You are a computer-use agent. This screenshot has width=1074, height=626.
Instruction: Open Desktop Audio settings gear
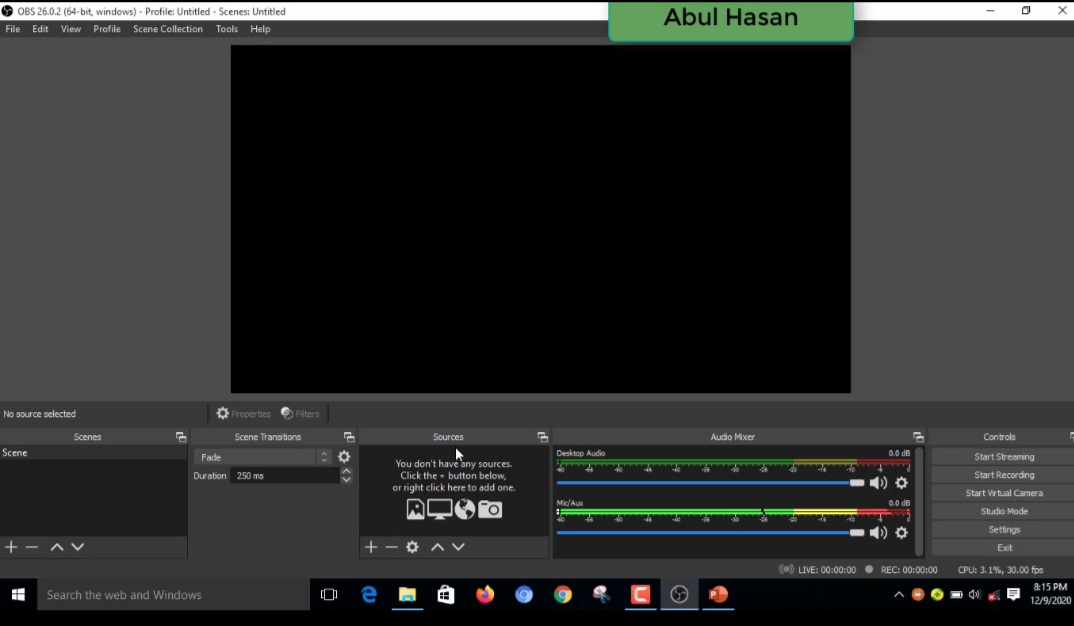click(901, 483)
